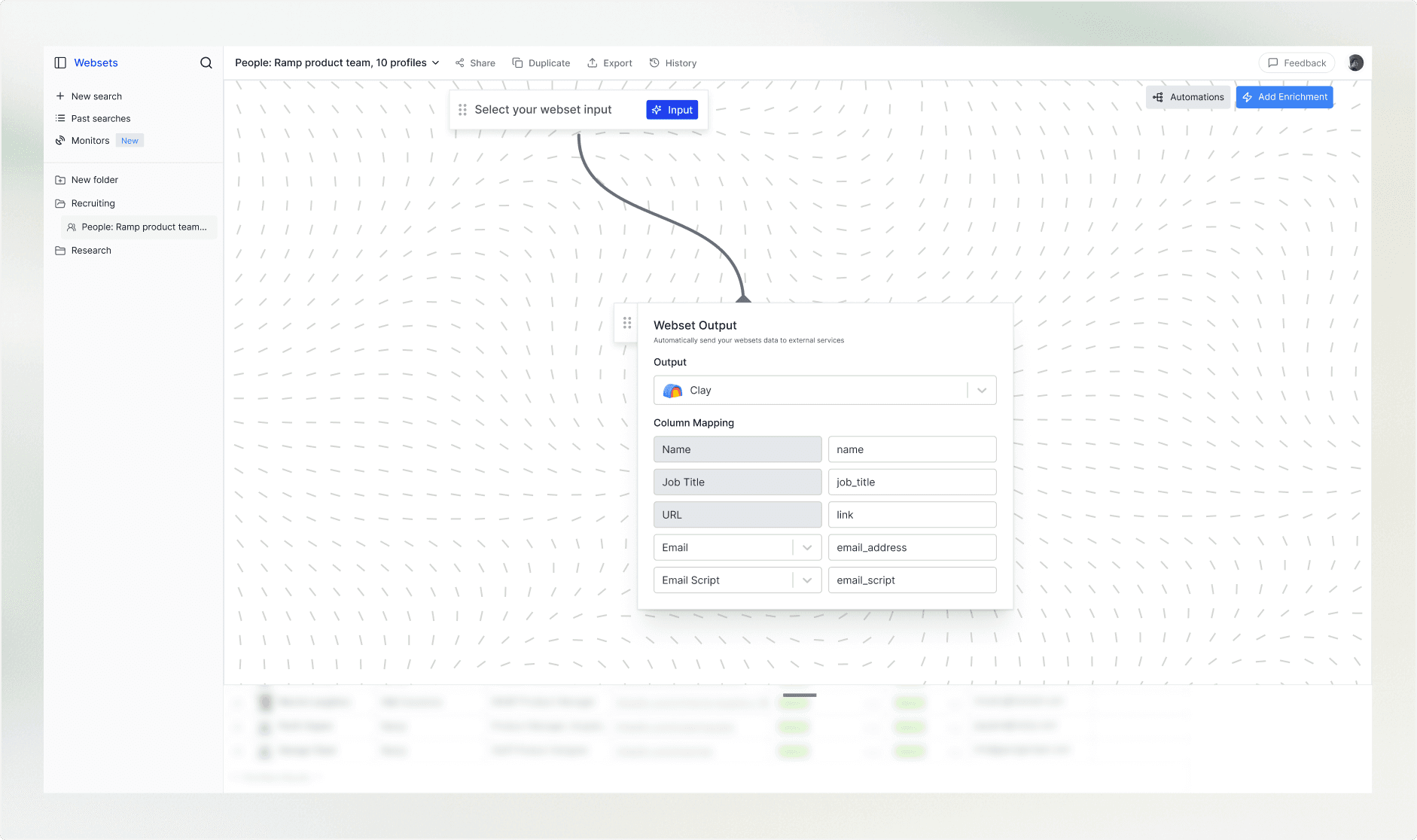Export the webset
Viewport: 1417px width, 840px height.
610,63
